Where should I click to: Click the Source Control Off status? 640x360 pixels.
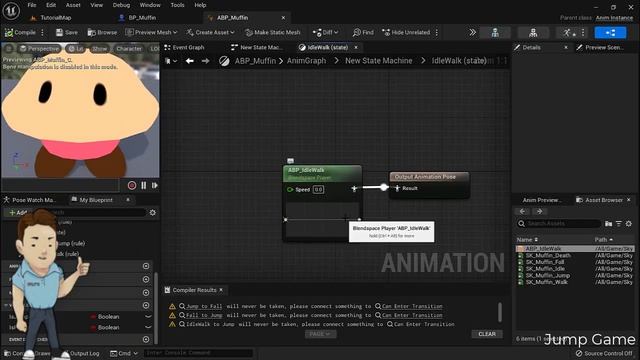click(x=604, y=353)
